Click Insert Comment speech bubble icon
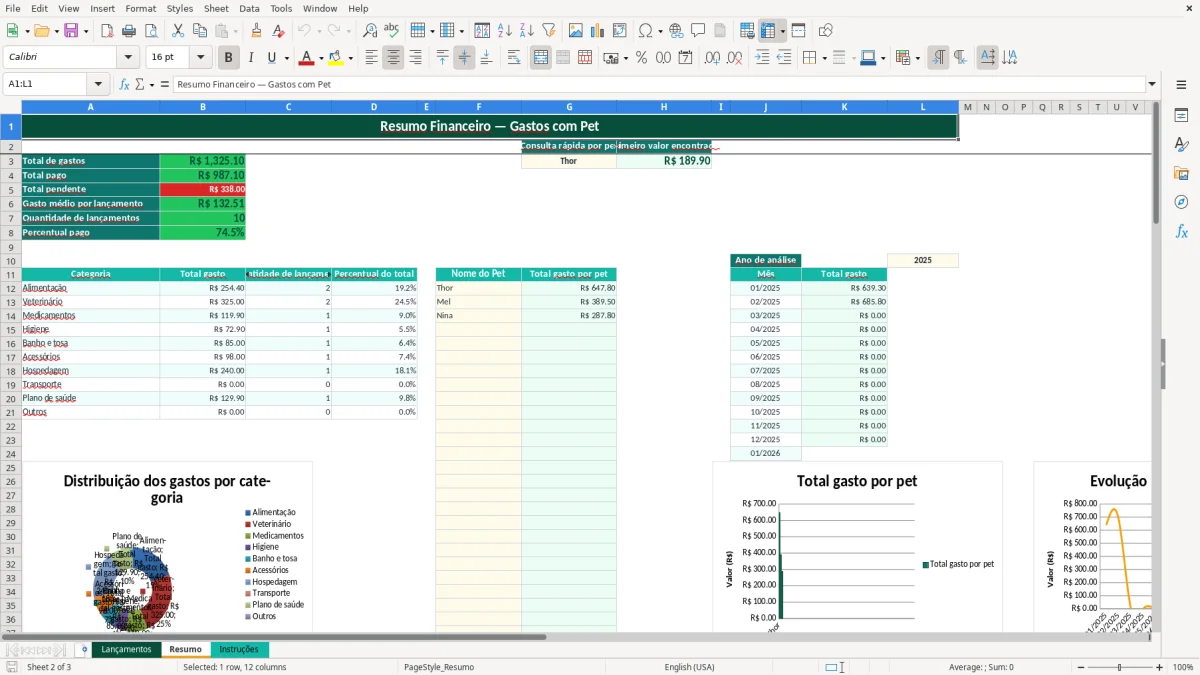This screenshot has width=1200, height=675. coord(698,31)
